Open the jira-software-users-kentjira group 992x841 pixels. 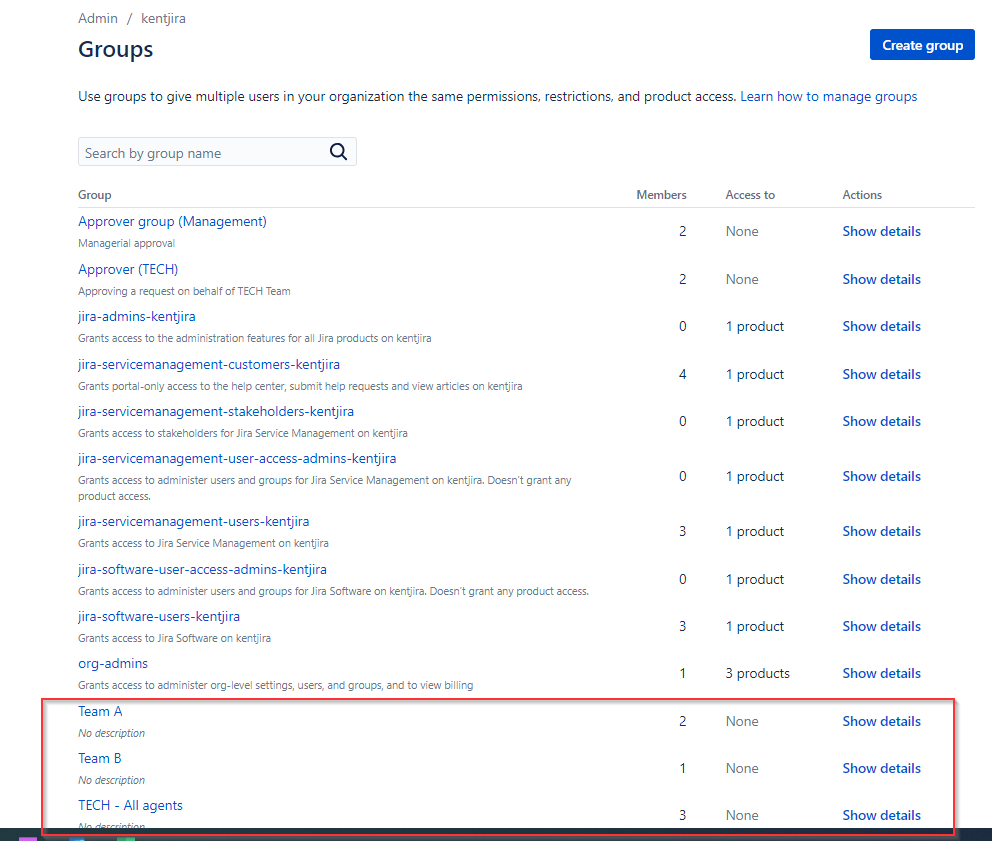[x=159, y=616]
